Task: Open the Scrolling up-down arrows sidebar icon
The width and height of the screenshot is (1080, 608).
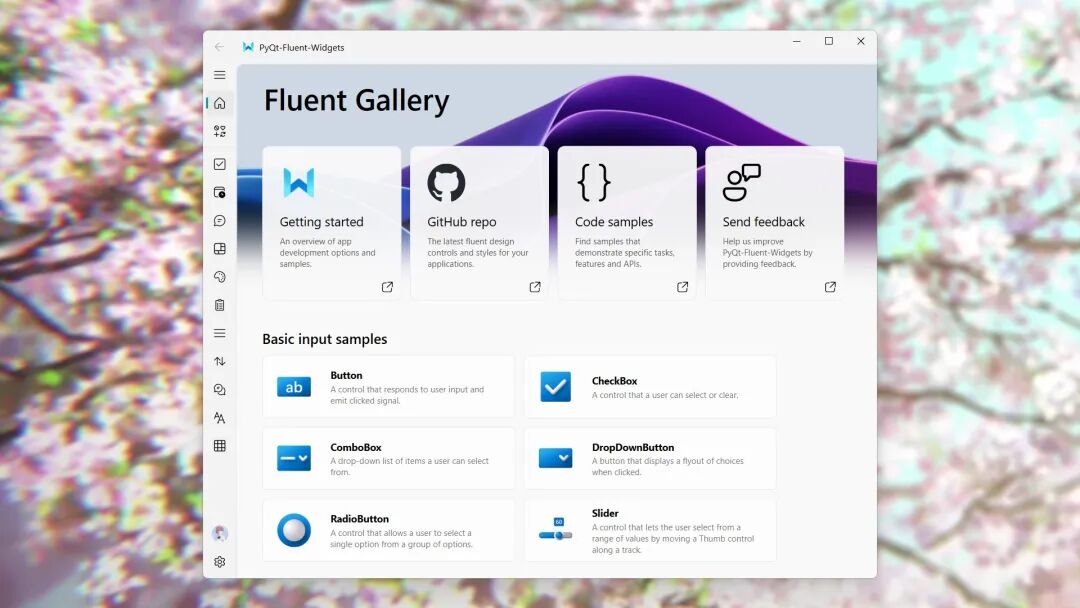Action: 220,361
